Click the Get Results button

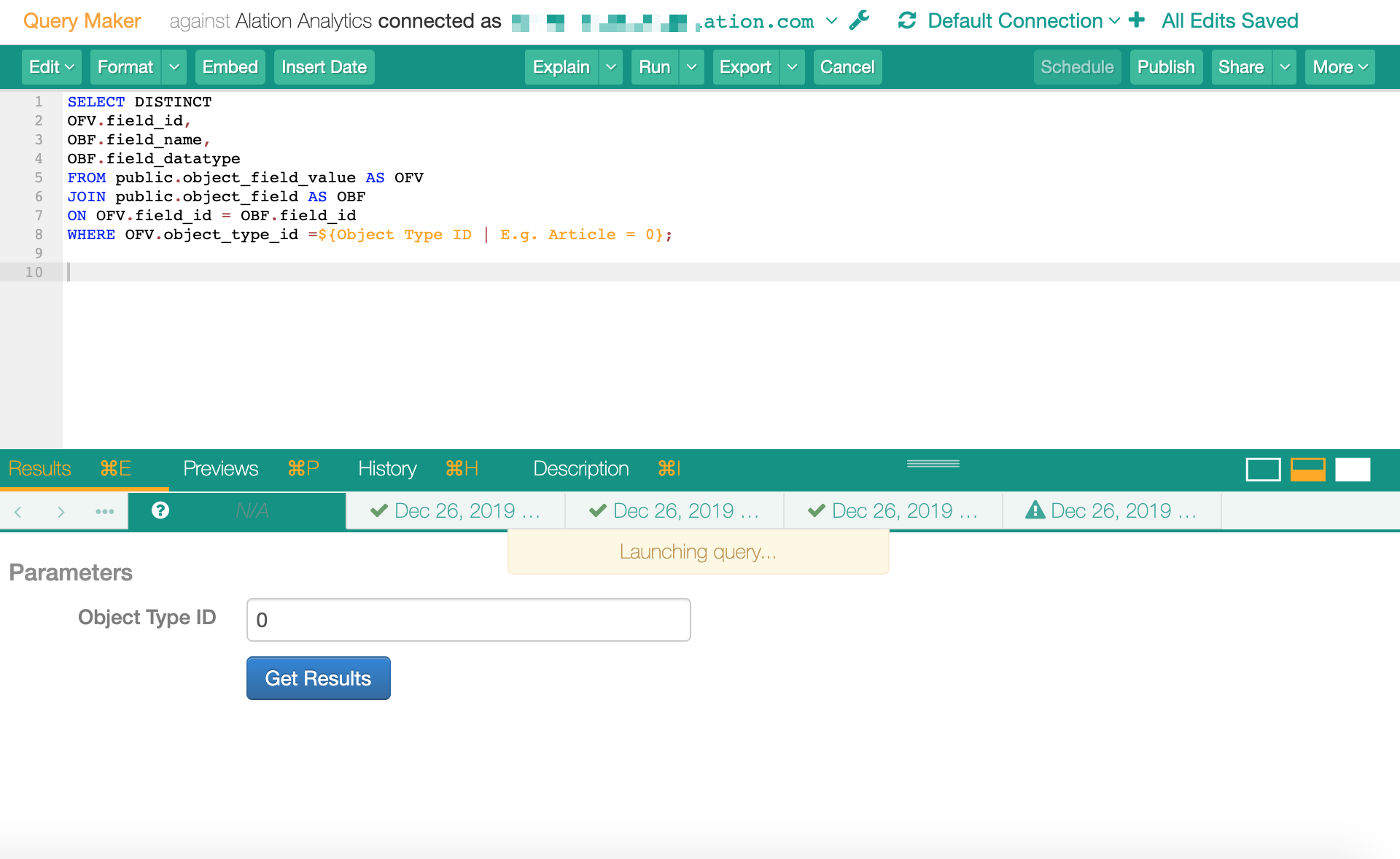tap(318, 678)
